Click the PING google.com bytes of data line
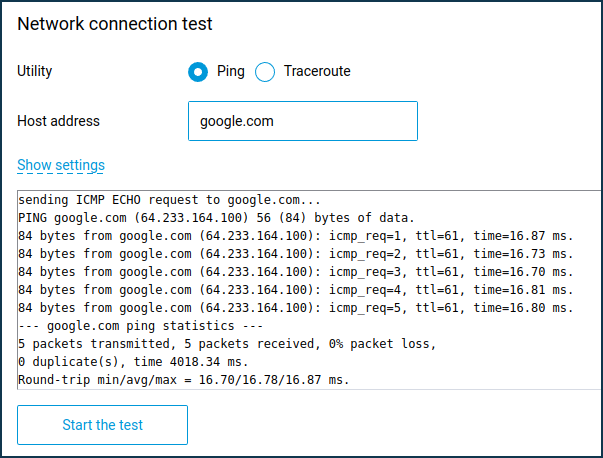Screen dimensions: 603x458 pyautogui.click(x=215, y=217)
